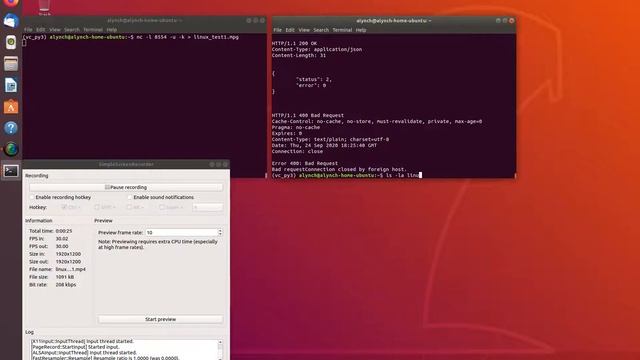Open Search menu in the left nc terminal
This screenshot has height=360, width=640.
(72, 30)
